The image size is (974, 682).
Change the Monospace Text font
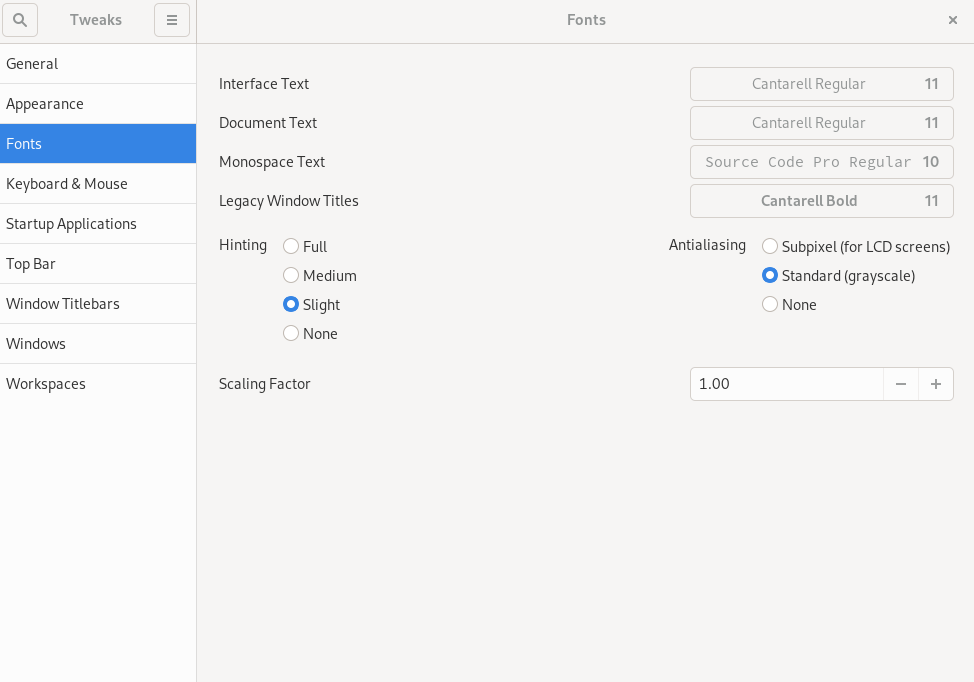click(x=821, y=161)
